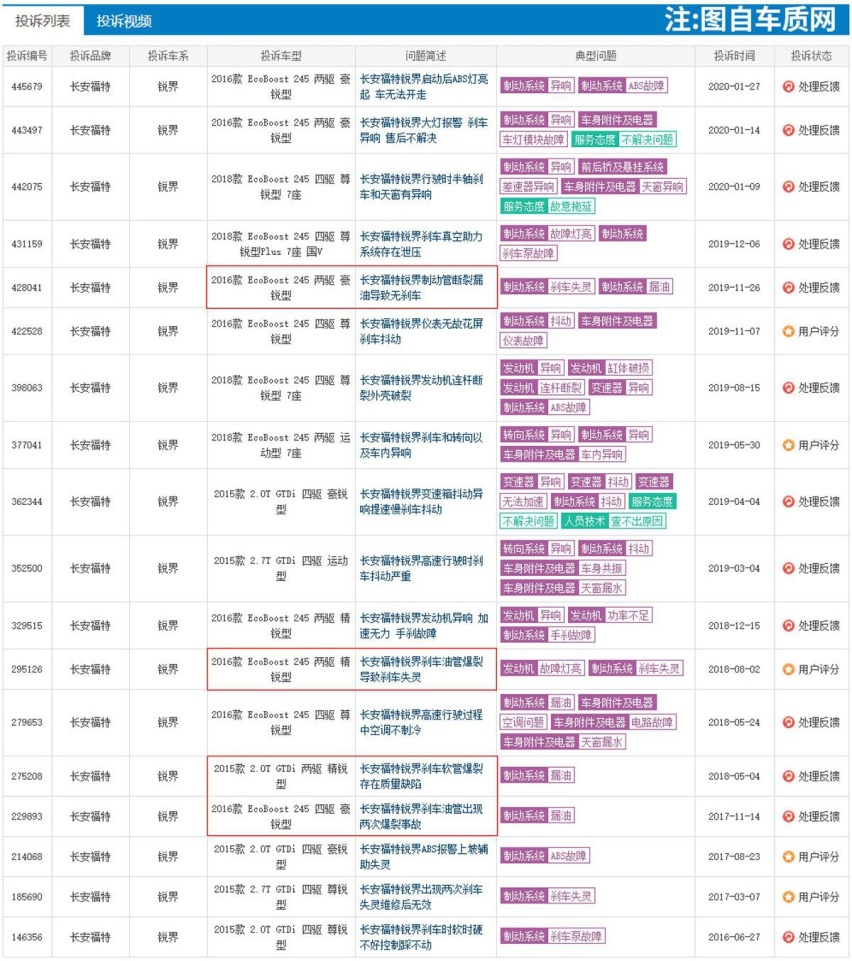Click the 发动机 功率不足 tag

[x=610, y=615]
